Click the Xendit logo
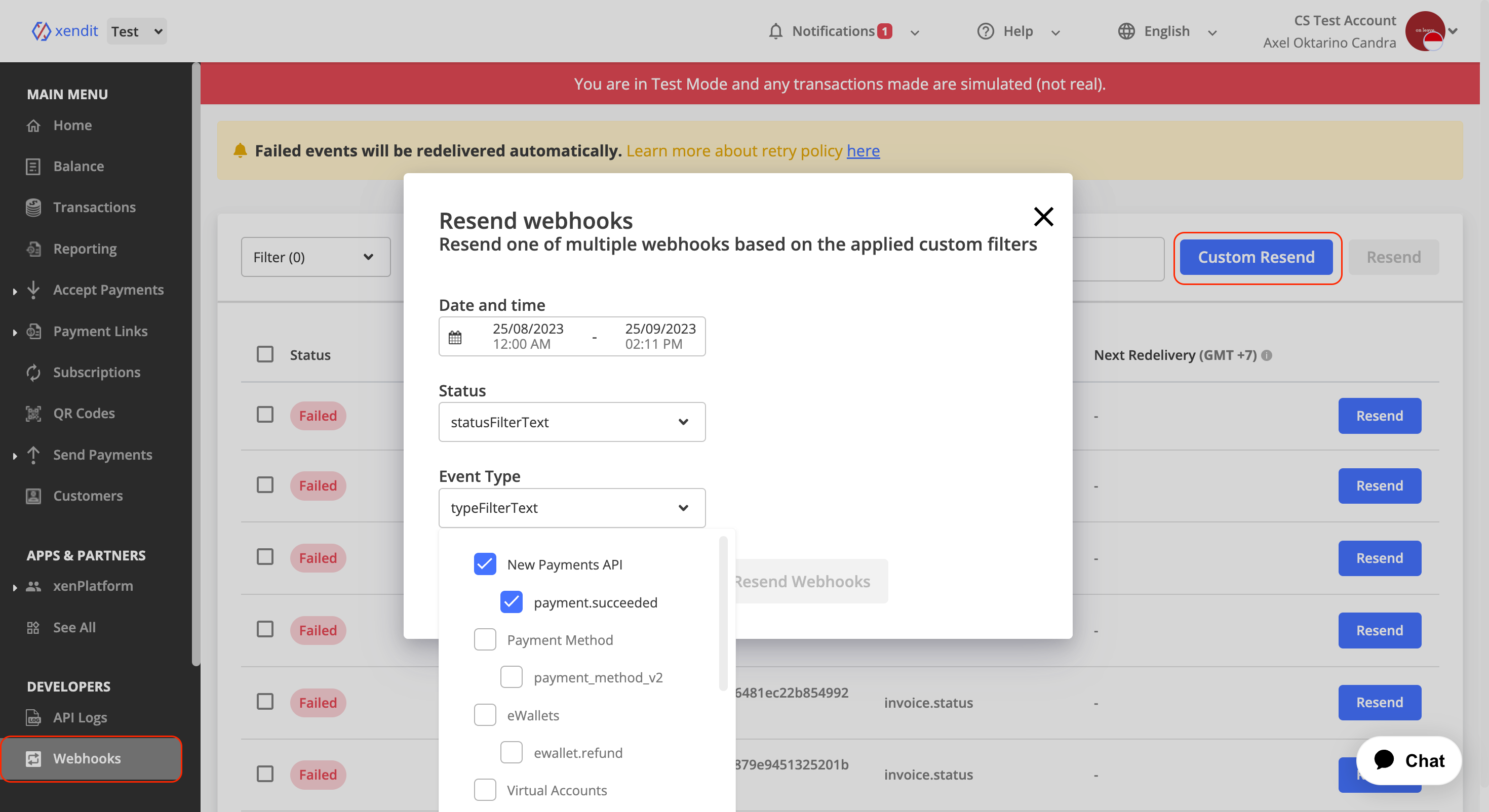The width and height of the screenshot is (1489, 812). coord(65,31)
